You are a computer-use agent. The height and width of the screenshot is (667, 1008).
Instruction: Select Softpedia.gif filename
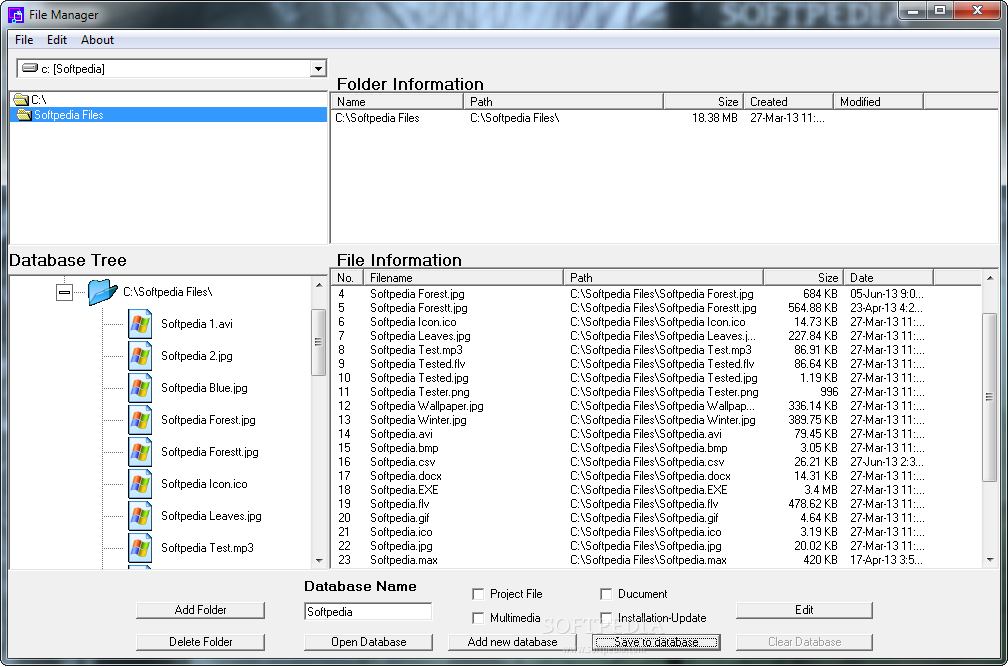400,518
